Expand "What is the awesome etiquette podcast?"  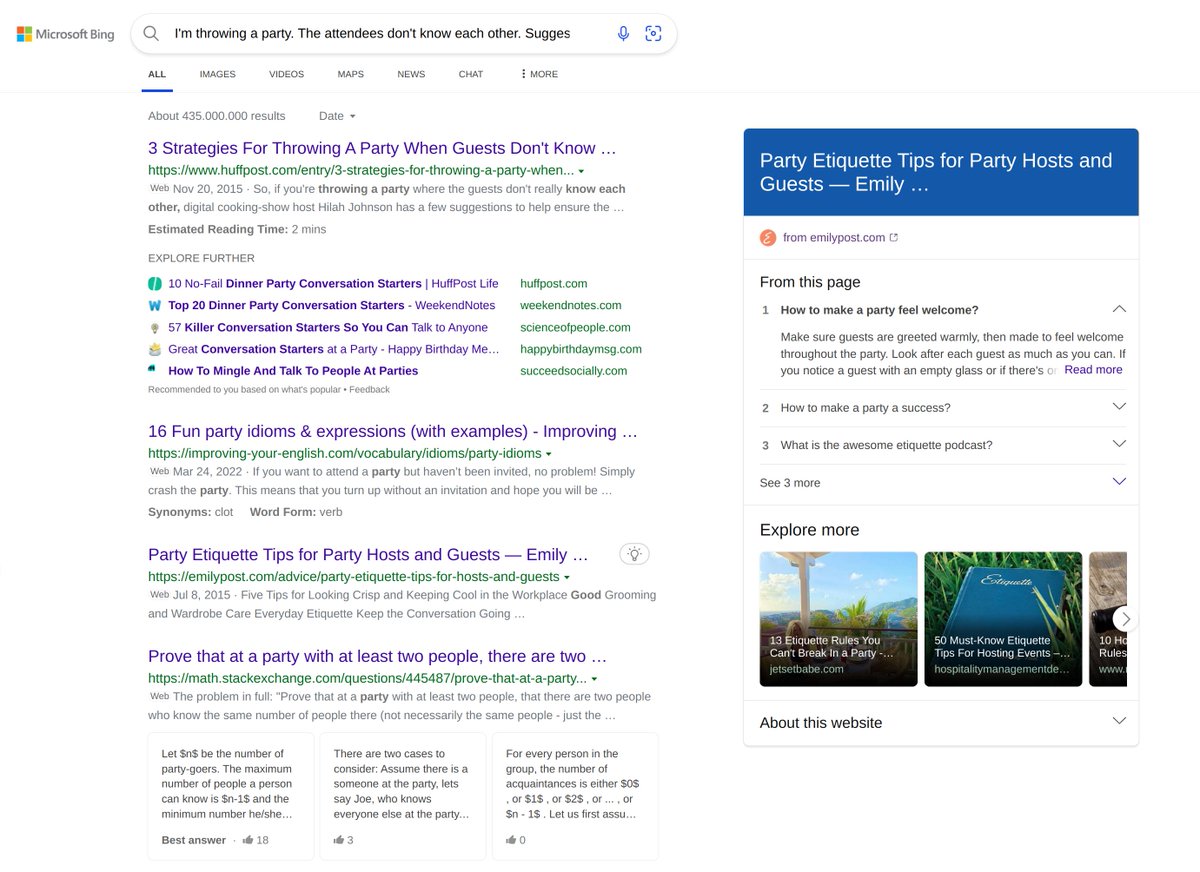(x=1119, y=444)
